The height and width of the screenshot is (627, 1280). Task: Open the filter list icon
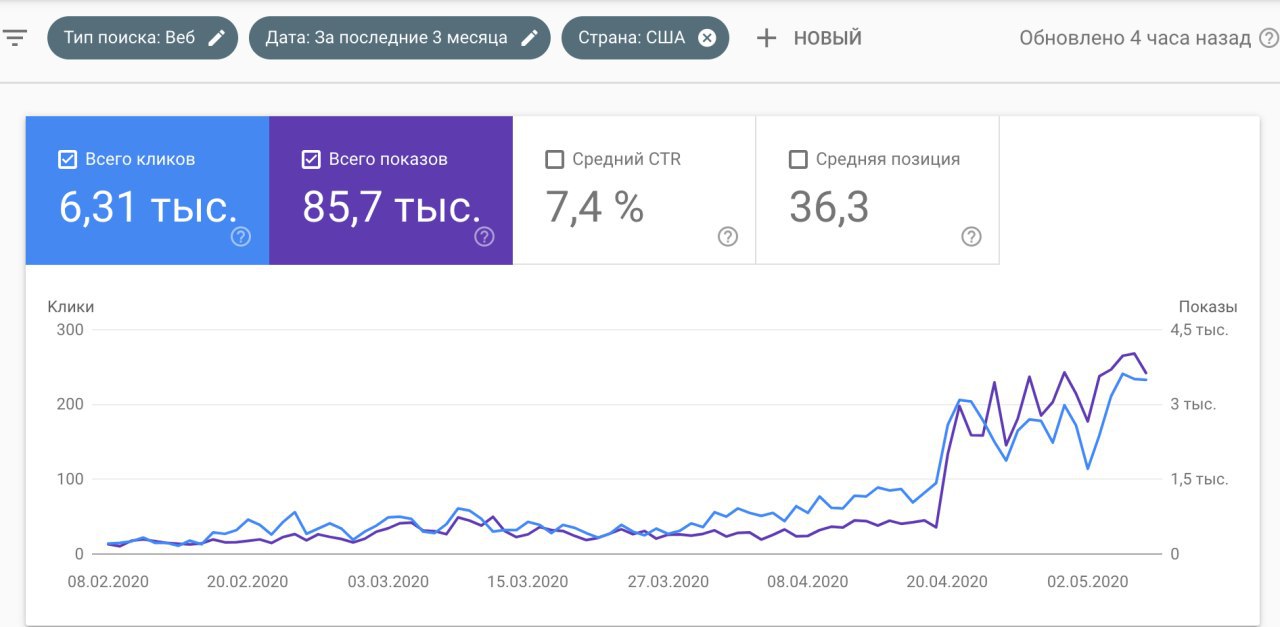point(15,38)
